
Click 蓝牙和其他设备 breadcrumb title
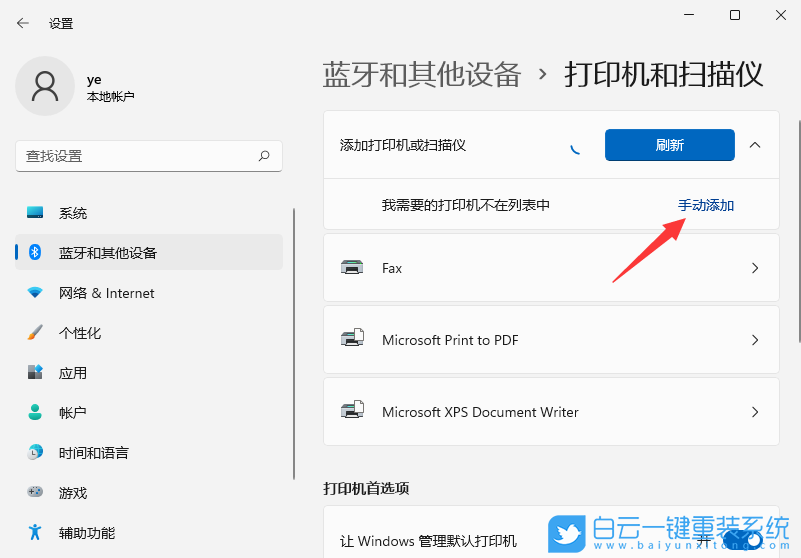[421, 75]
